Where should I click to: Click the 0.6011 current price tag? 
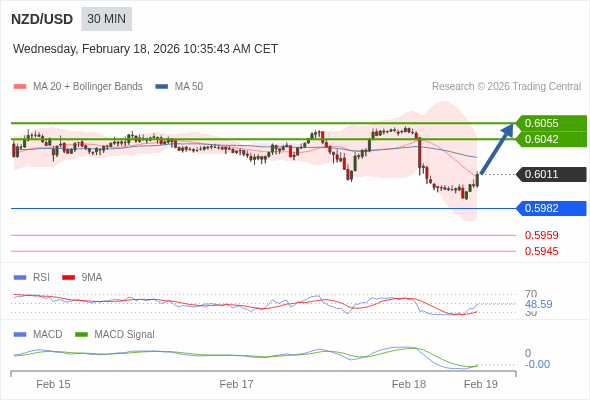point(551,174)
